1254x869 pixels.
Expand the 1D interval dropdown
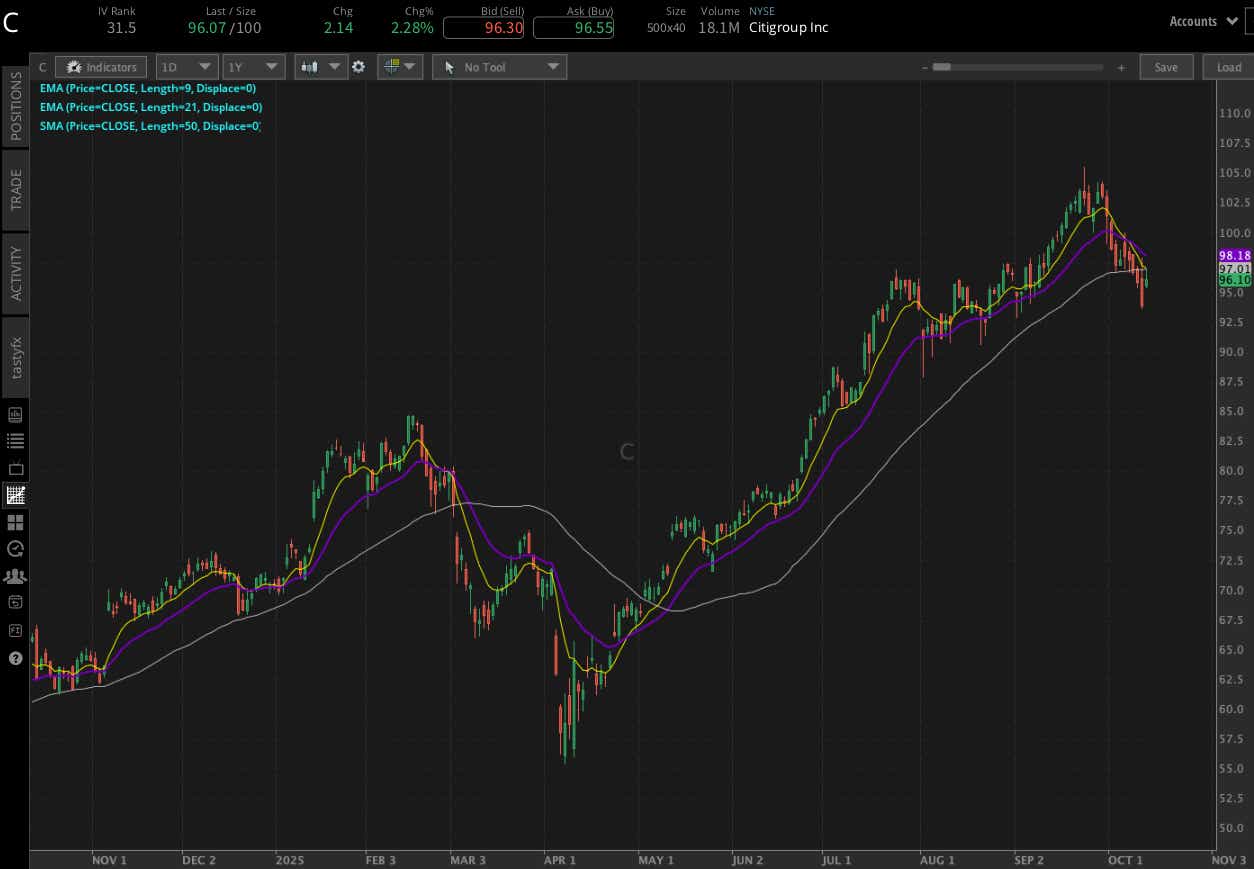[x=187, y=67]
